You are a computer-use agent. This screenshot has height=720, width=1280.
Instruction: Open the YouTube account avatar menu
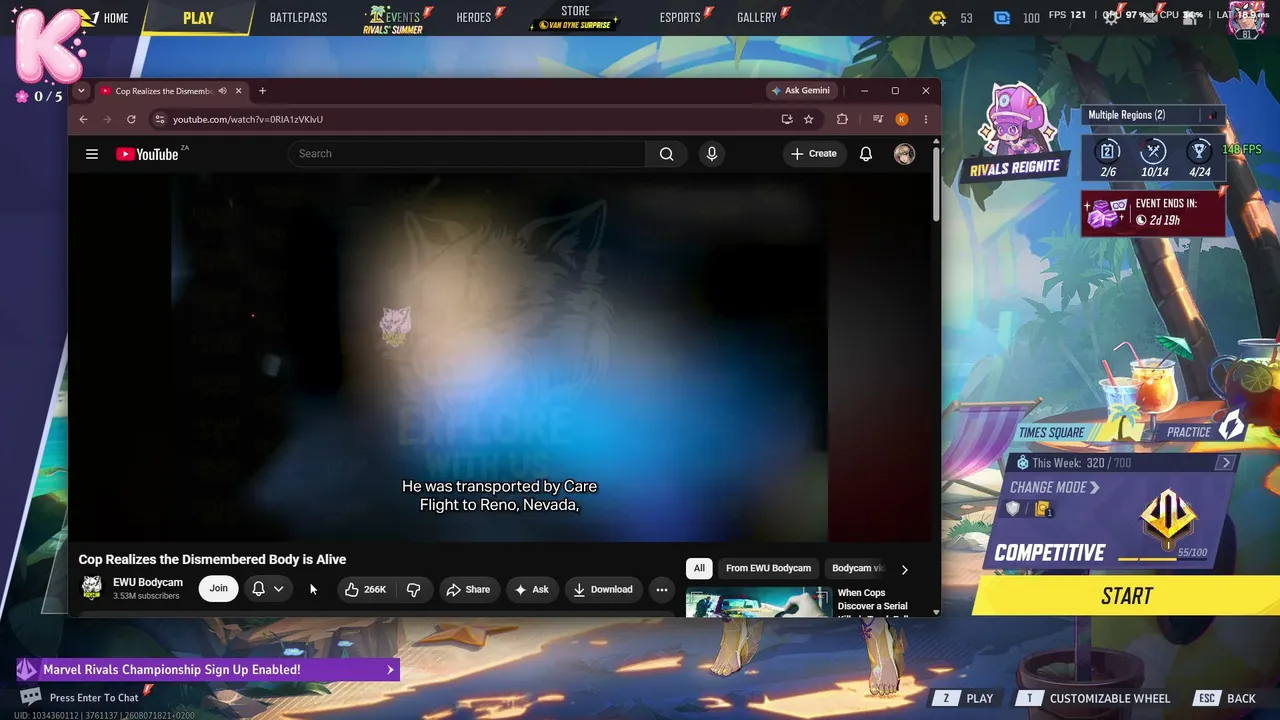tap(904, 154)
